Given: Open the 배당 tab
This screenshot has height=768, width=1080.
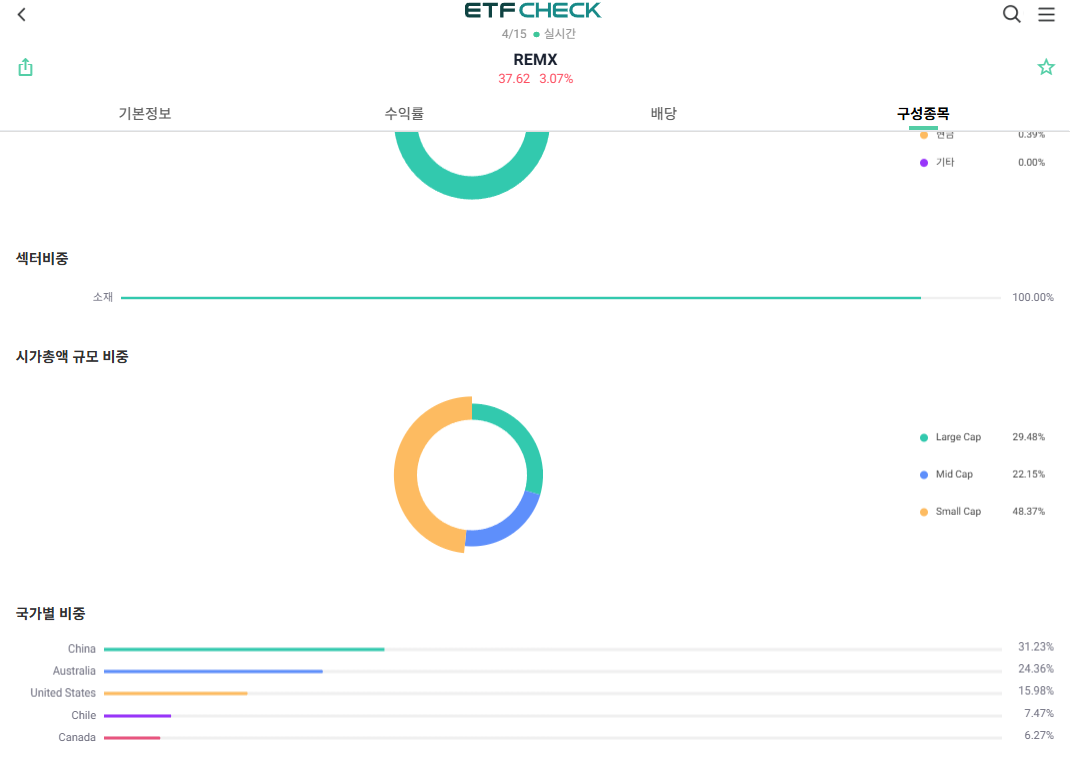Looking at the screenshot, I should click(663, 113).
